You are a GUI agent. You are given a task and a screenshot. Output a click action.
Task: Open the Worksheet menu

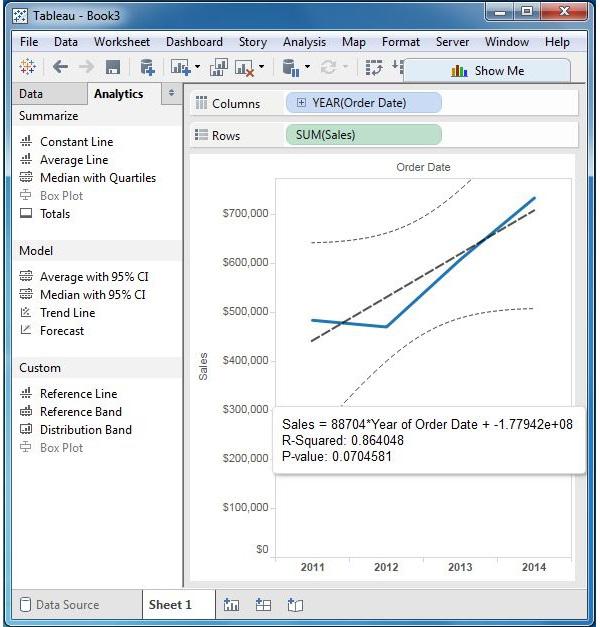pos(122,42)
